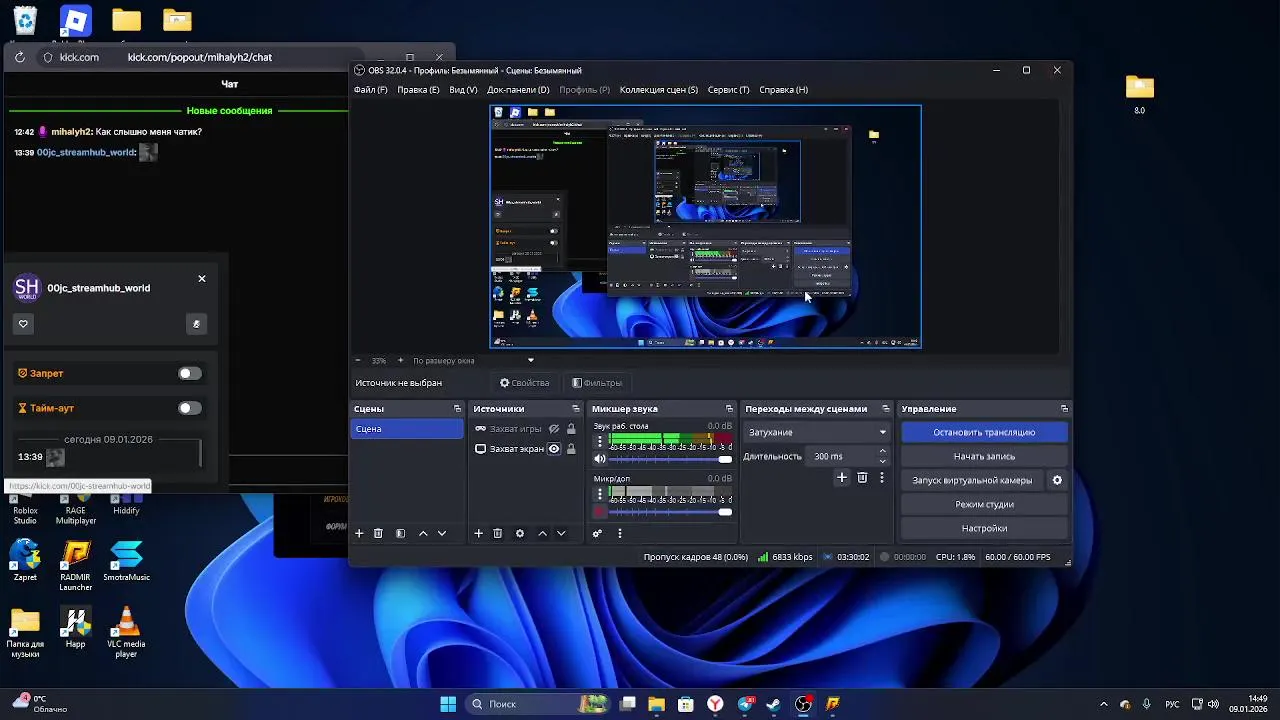Toggle the Тайм-аут switch in the Kick user card
This screenshot has width=1280, height=720.
pyautogui.click(x=189, y=408)
